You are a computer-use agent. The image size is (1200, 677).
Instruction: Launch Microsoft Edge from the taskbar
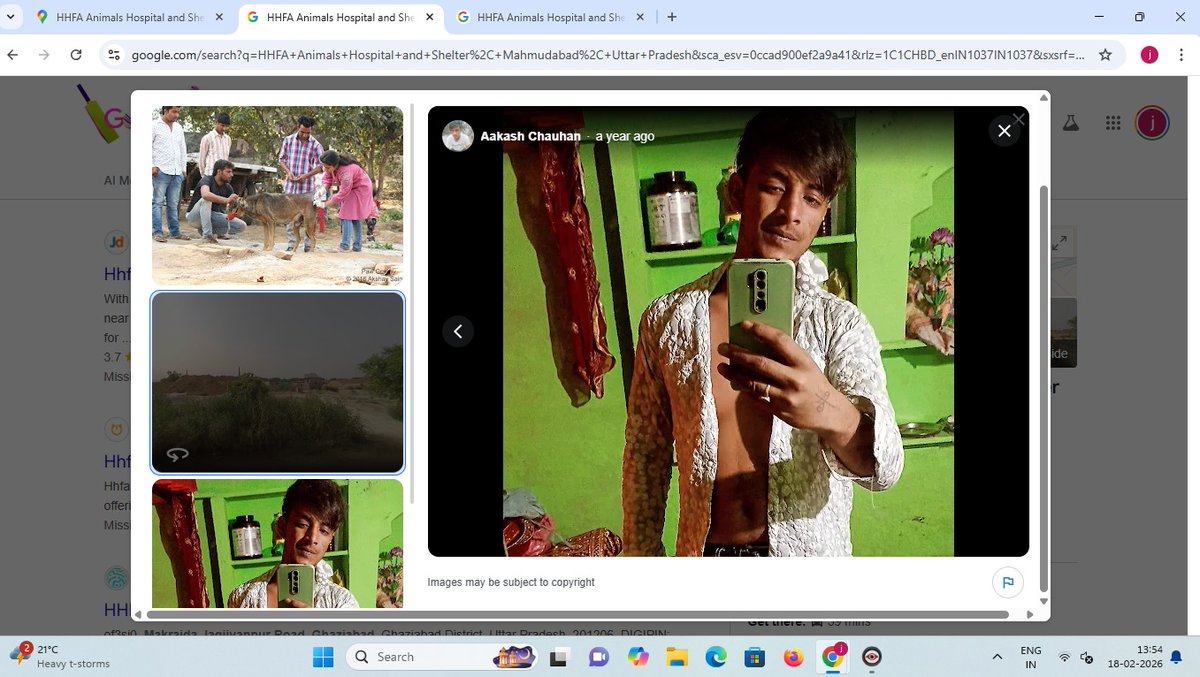(716, 657)
